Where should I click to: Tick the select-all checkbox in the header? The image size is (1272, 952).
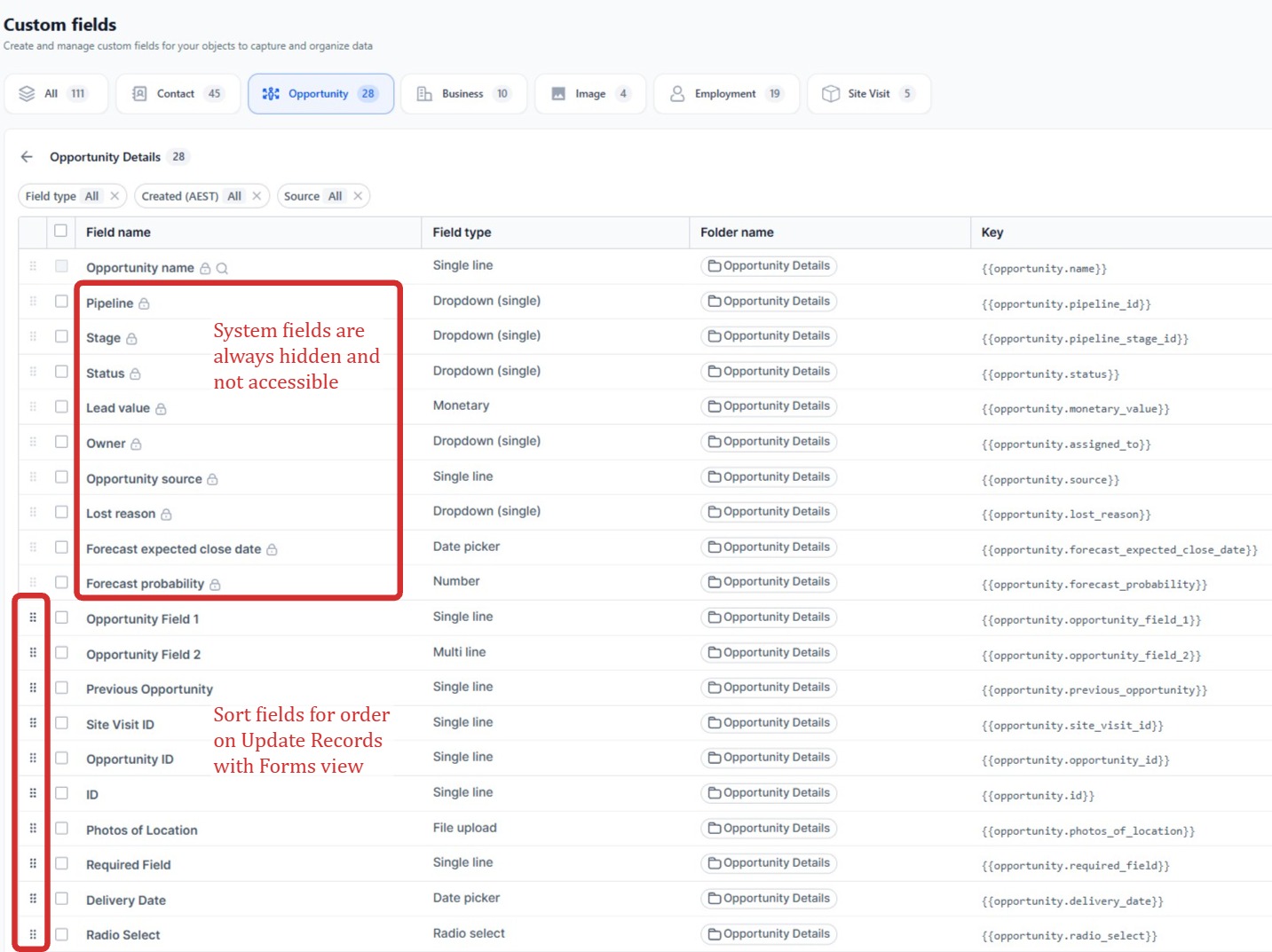pyautogui.click(x=60, y=231)
